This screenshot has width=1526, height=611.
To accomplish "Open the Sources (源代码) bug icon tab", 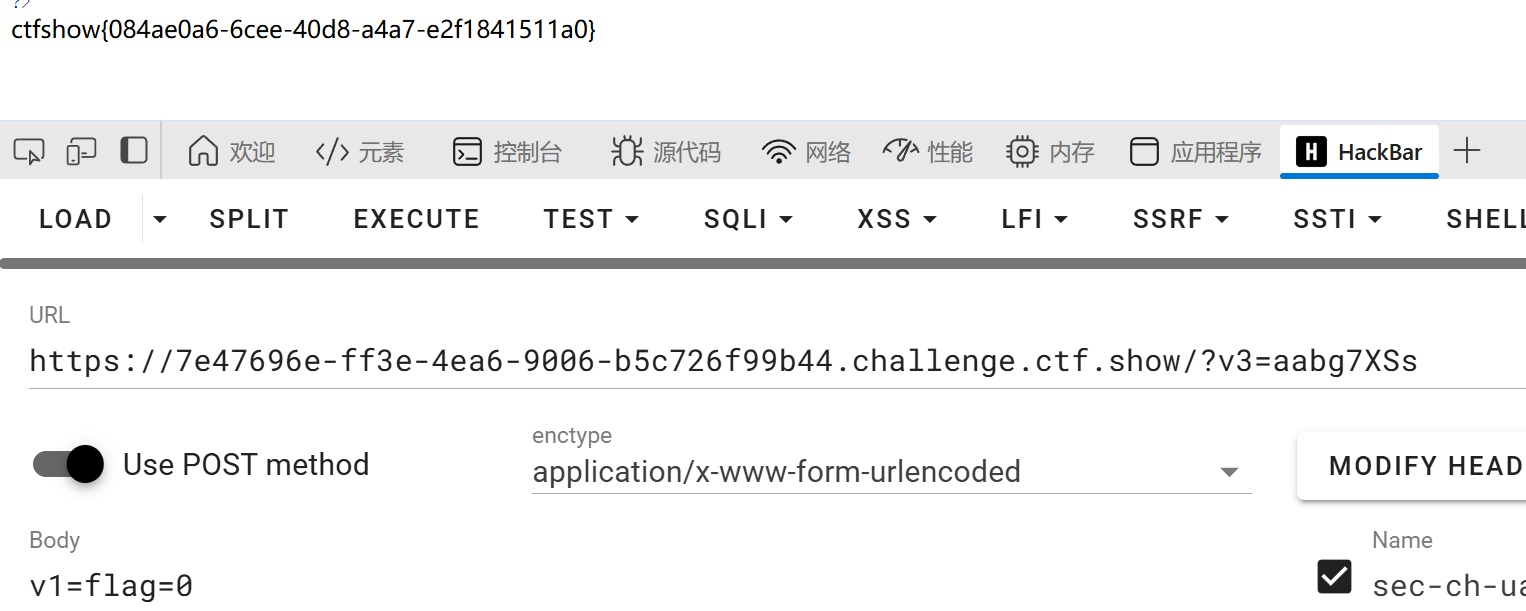I will tap(666, 152).
